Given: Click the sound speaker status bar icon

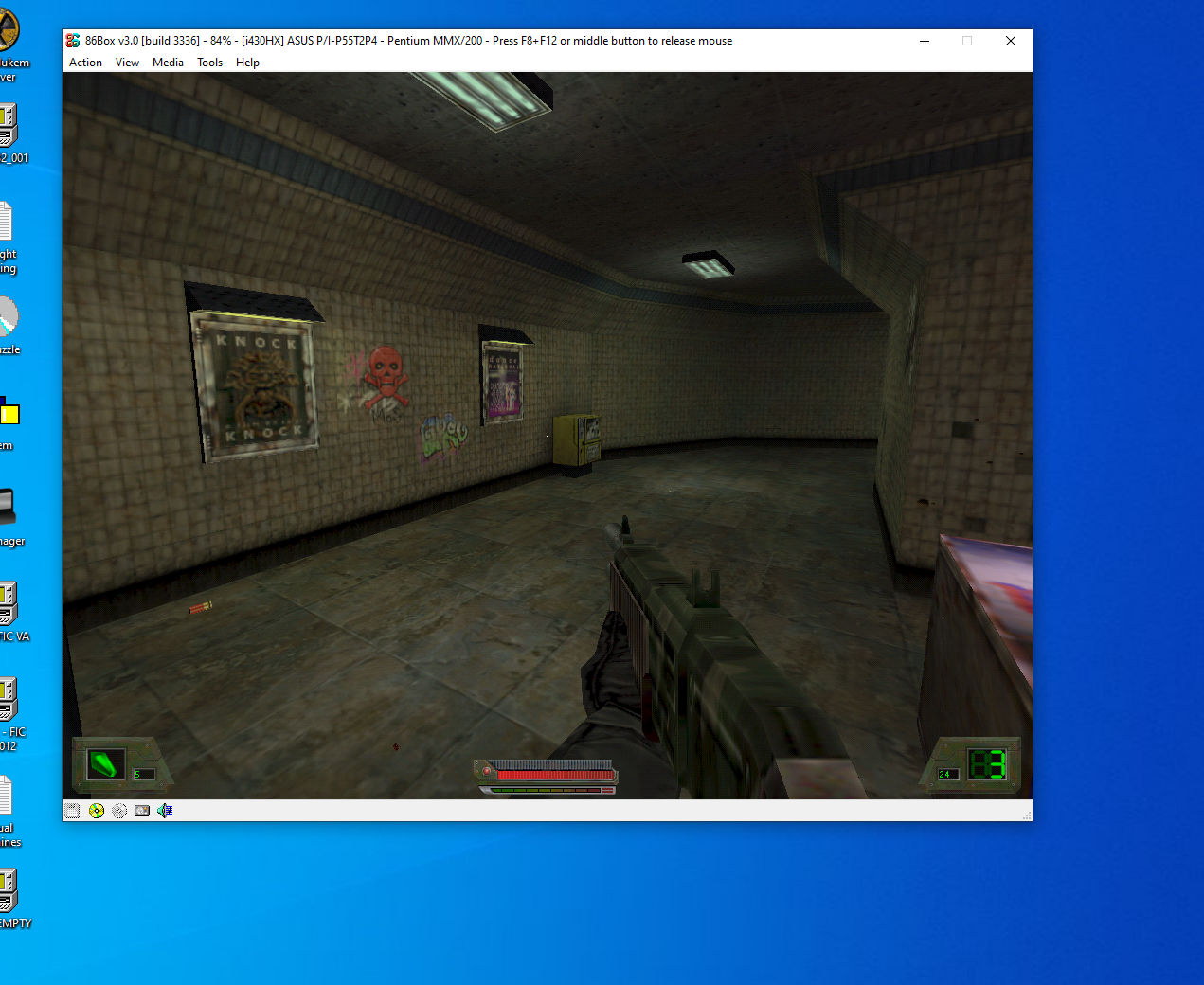Looking at the screenshot, I should point(165,811).
